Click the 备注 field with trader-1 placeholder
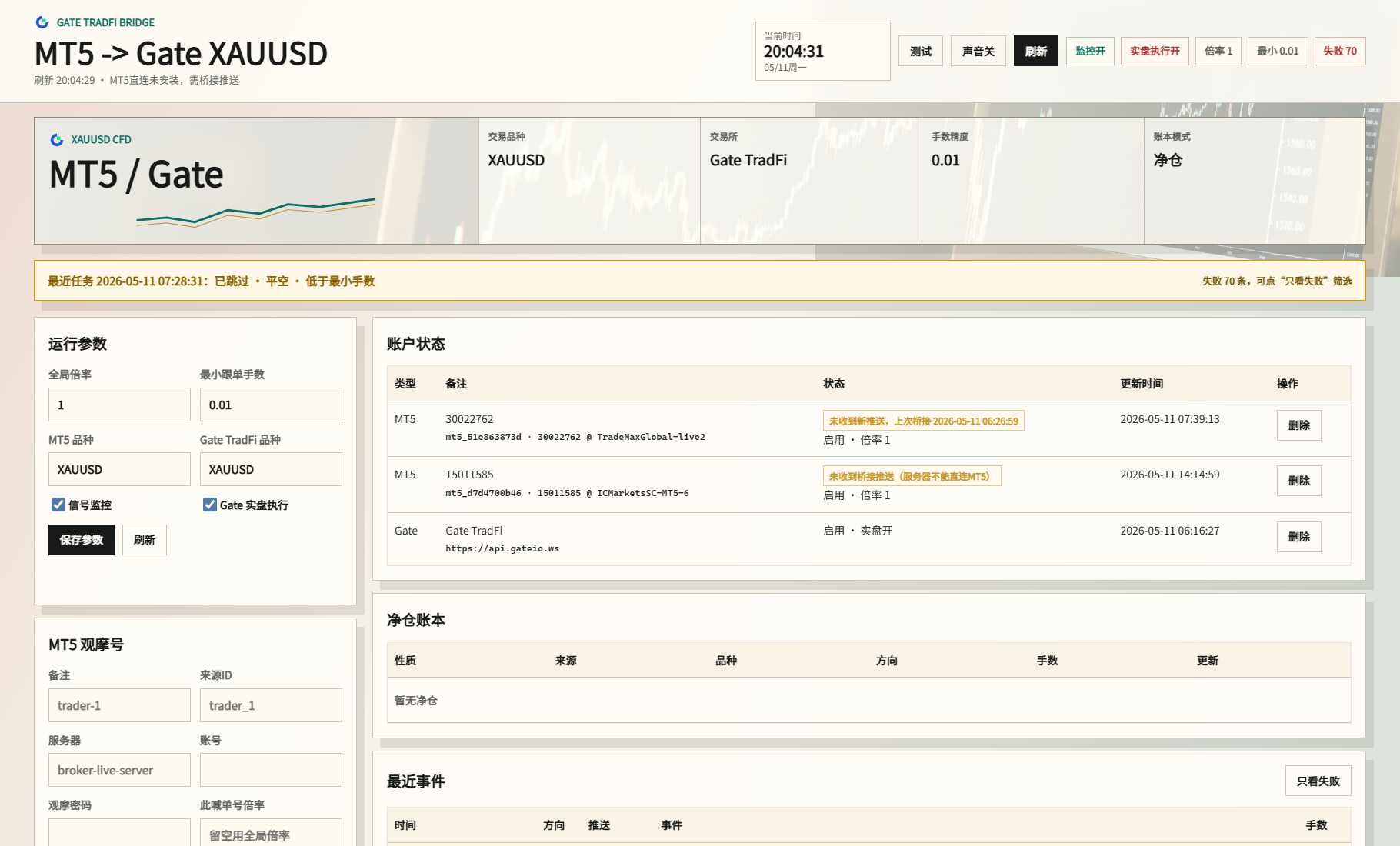The image size is (1400, 846). (x=119, y=705)
